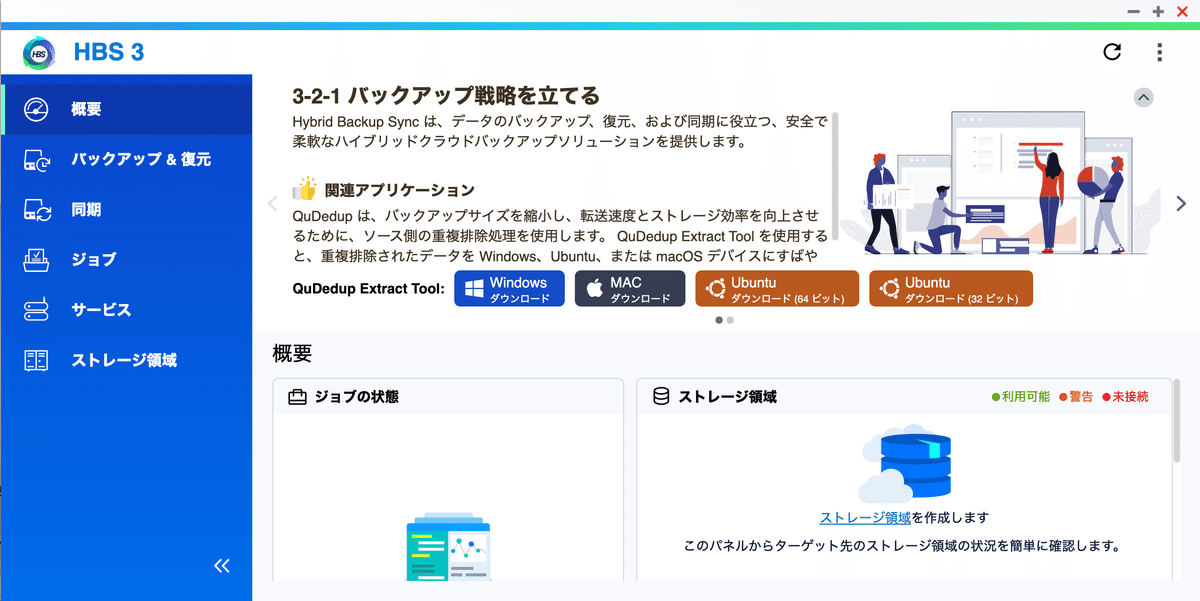
Task: Open バックアップ & 復元 section
Action: [127, 159]
